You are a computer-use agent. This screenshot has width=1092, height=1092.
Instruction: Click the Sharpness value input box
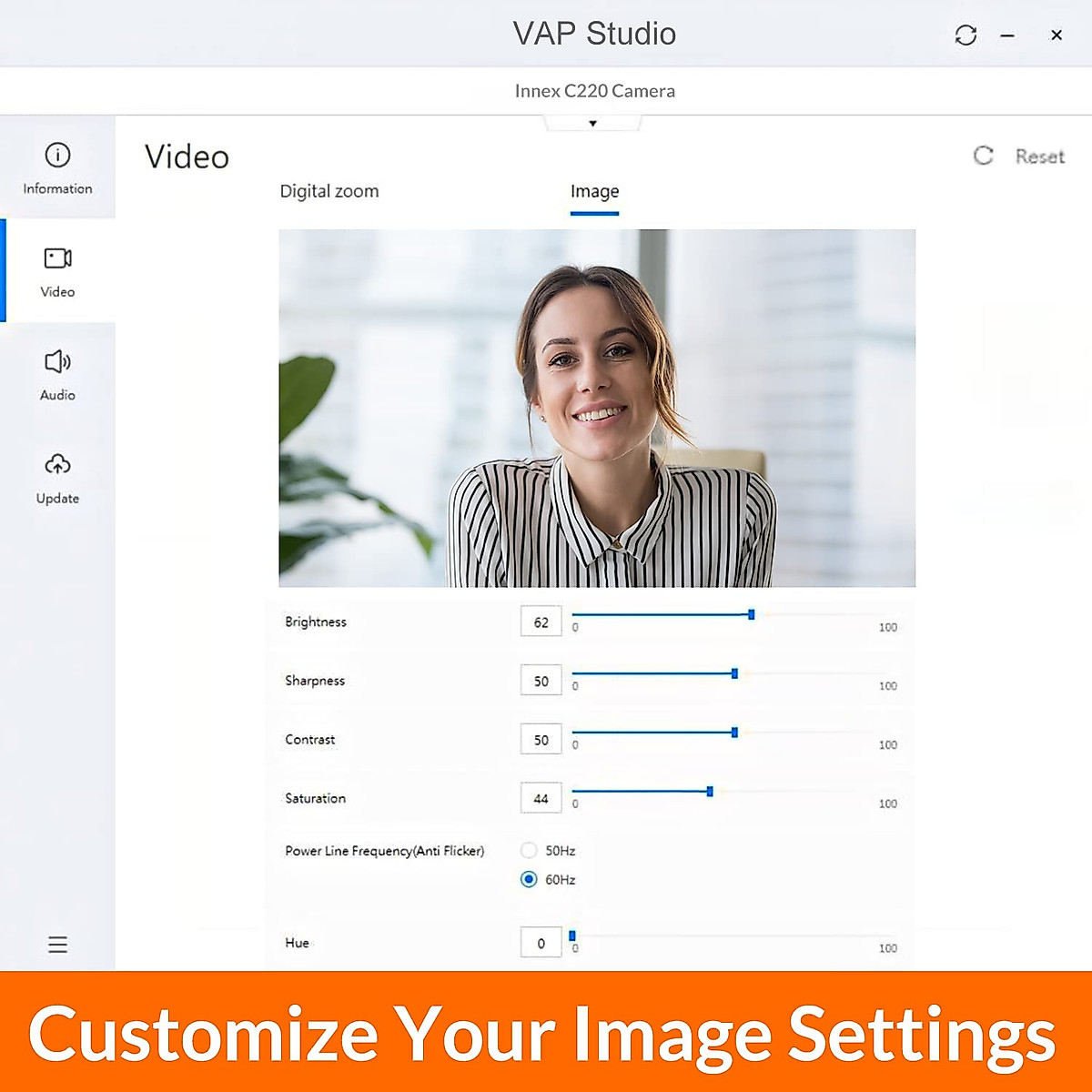(541, 681)
